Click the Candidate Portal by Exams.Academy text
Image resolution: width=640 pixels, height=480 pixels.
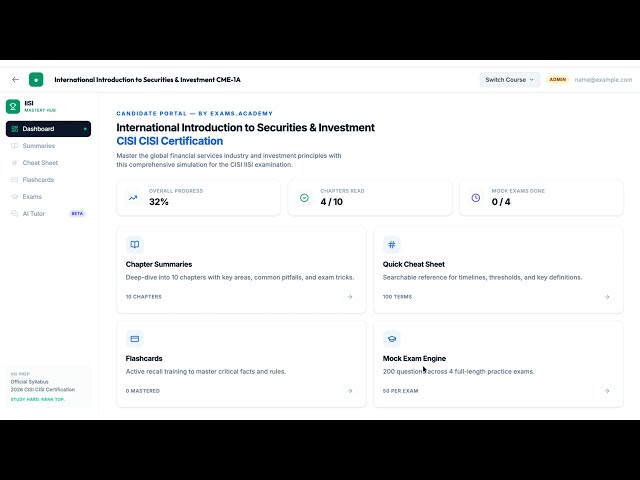click(x=195, y=113)
